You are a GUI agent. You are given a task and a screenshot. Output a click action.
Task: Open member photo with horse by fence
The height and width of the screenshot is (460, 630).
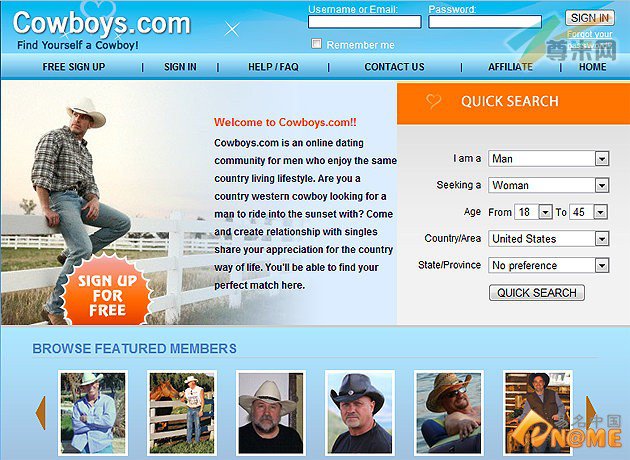[x=182, y=413]
